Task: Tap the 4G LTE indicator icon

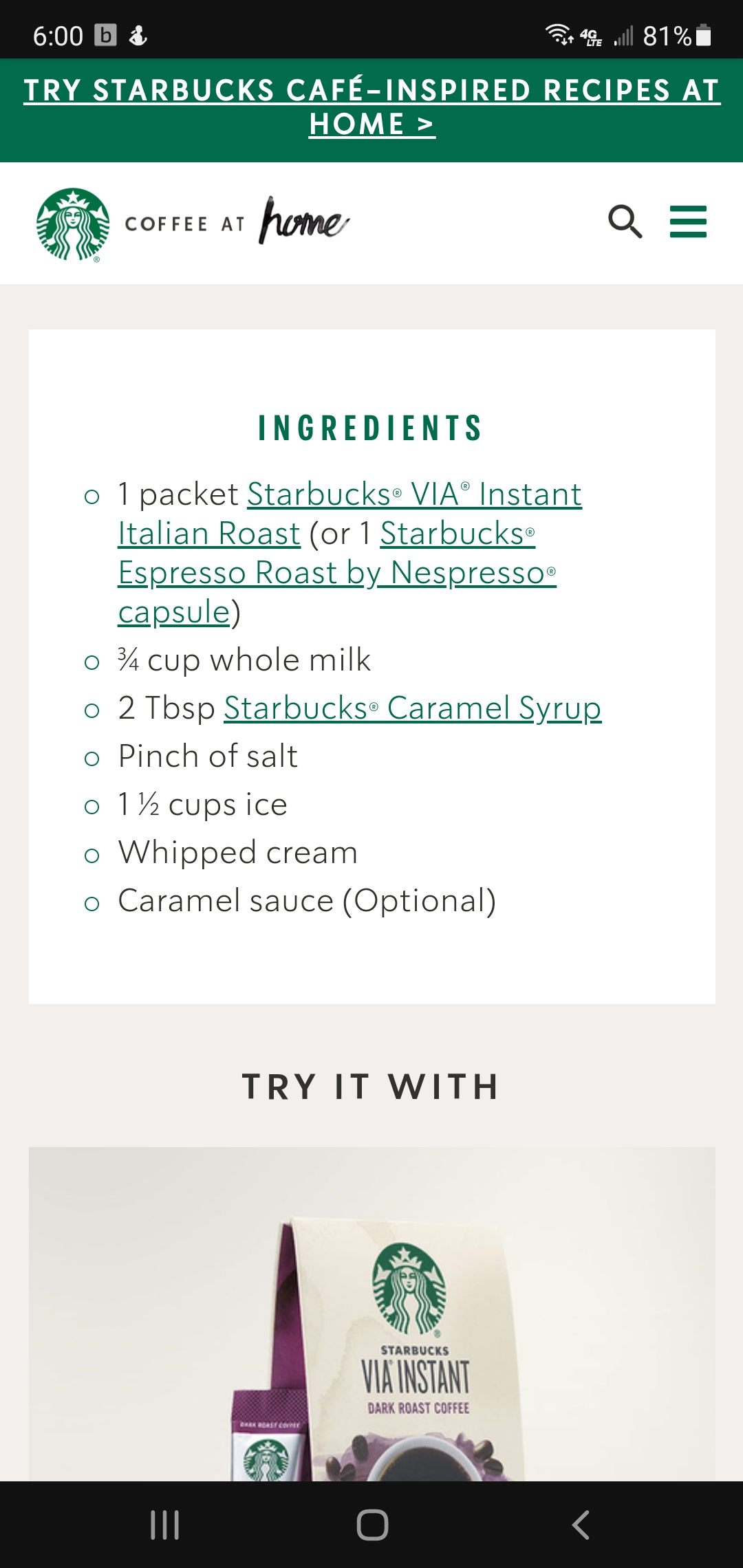Action: [x=591, y=36]
